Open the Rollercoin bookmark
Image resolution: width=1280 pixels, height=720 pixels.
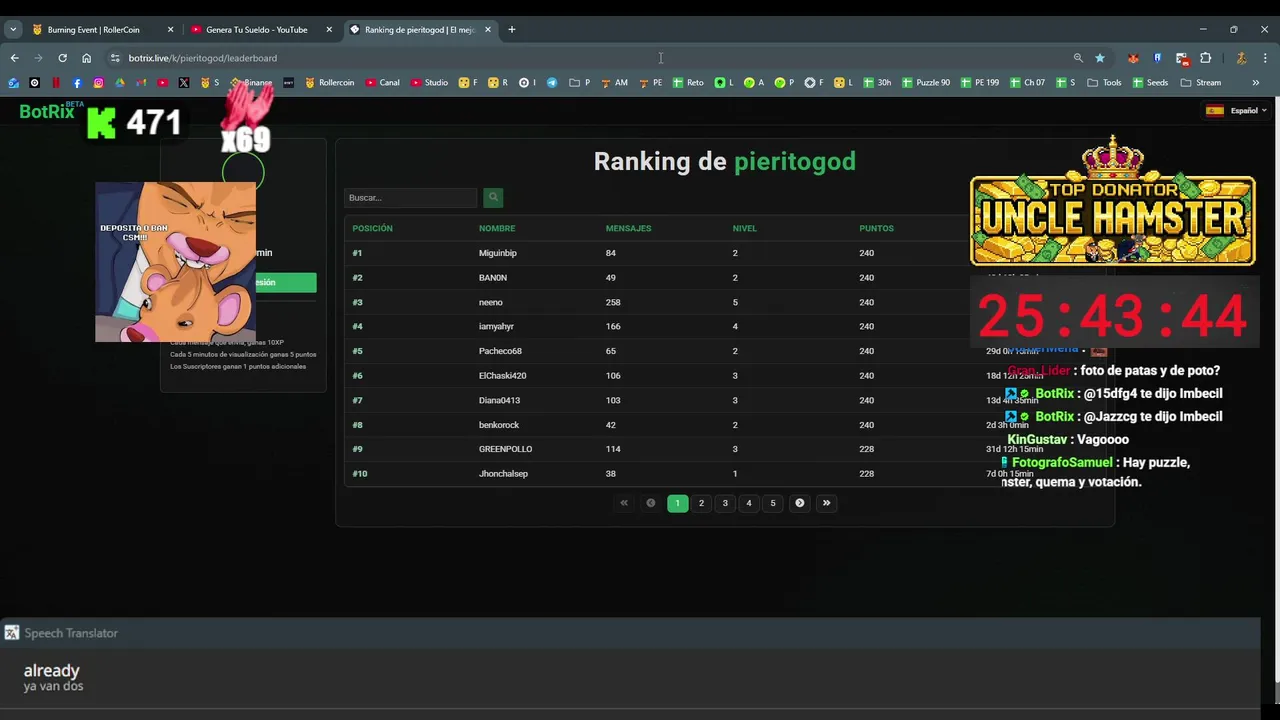(330, 83)
